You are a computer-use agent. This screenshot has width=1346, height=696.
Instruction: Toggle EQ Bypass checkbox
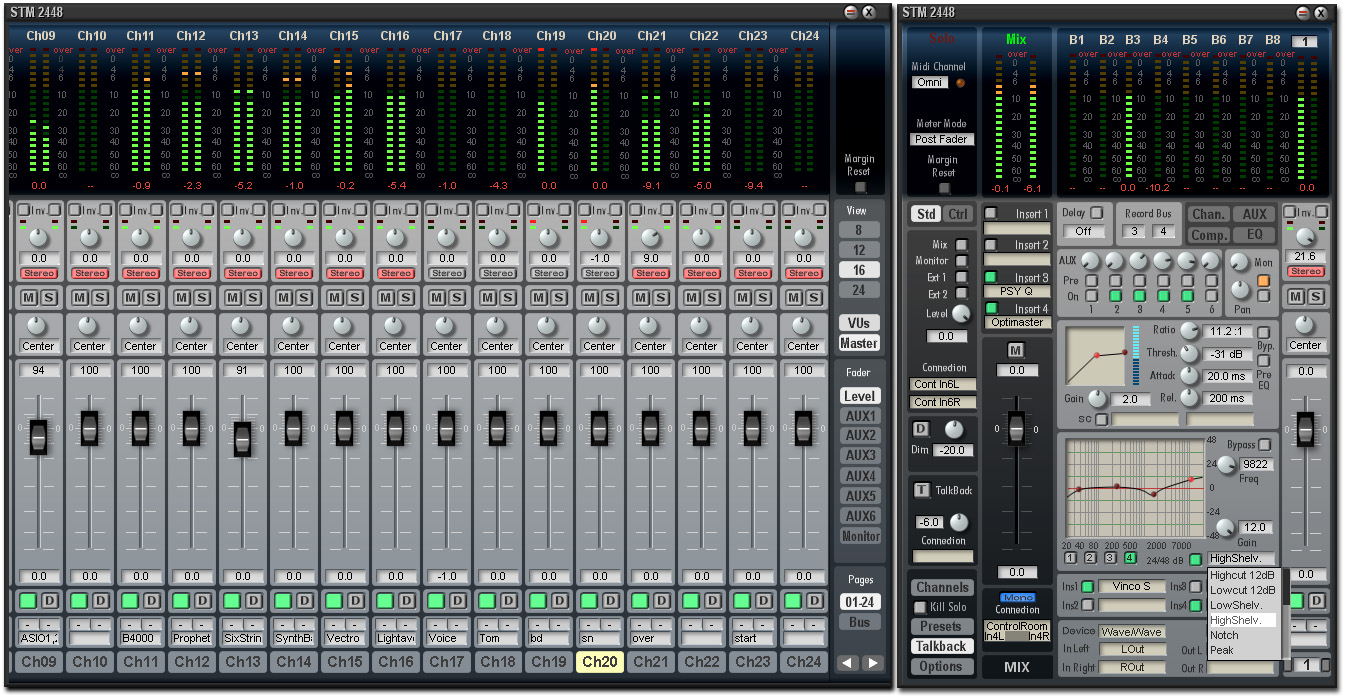click(x=1265, y=444)
